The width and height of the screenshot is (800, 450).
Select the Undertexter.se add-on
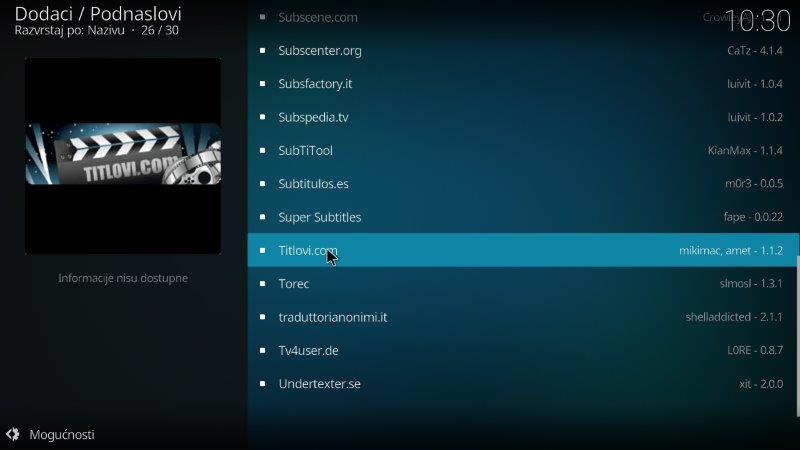click(523, 384)
